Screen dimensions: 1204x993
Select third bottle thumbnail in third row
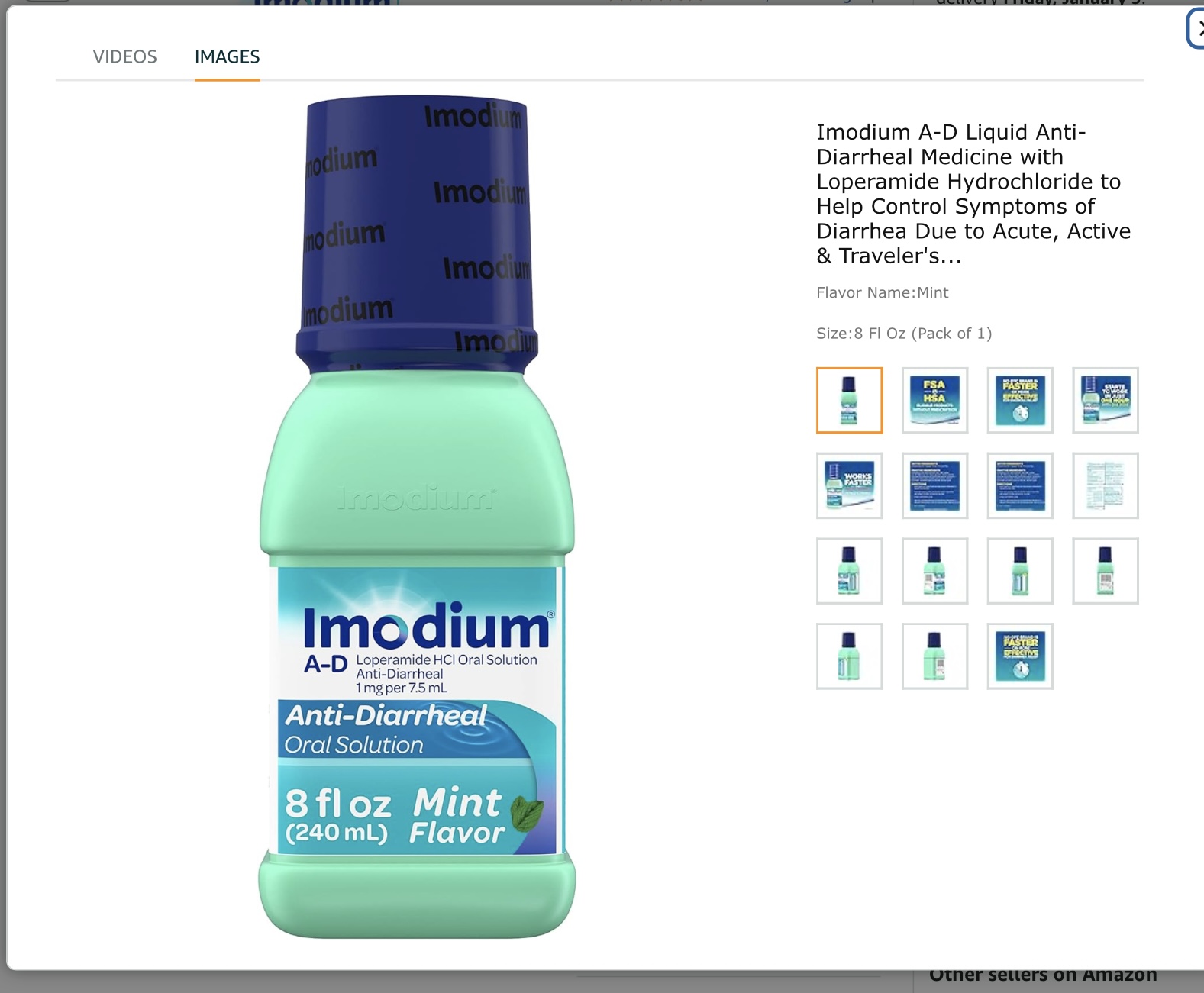(1020, 571)
